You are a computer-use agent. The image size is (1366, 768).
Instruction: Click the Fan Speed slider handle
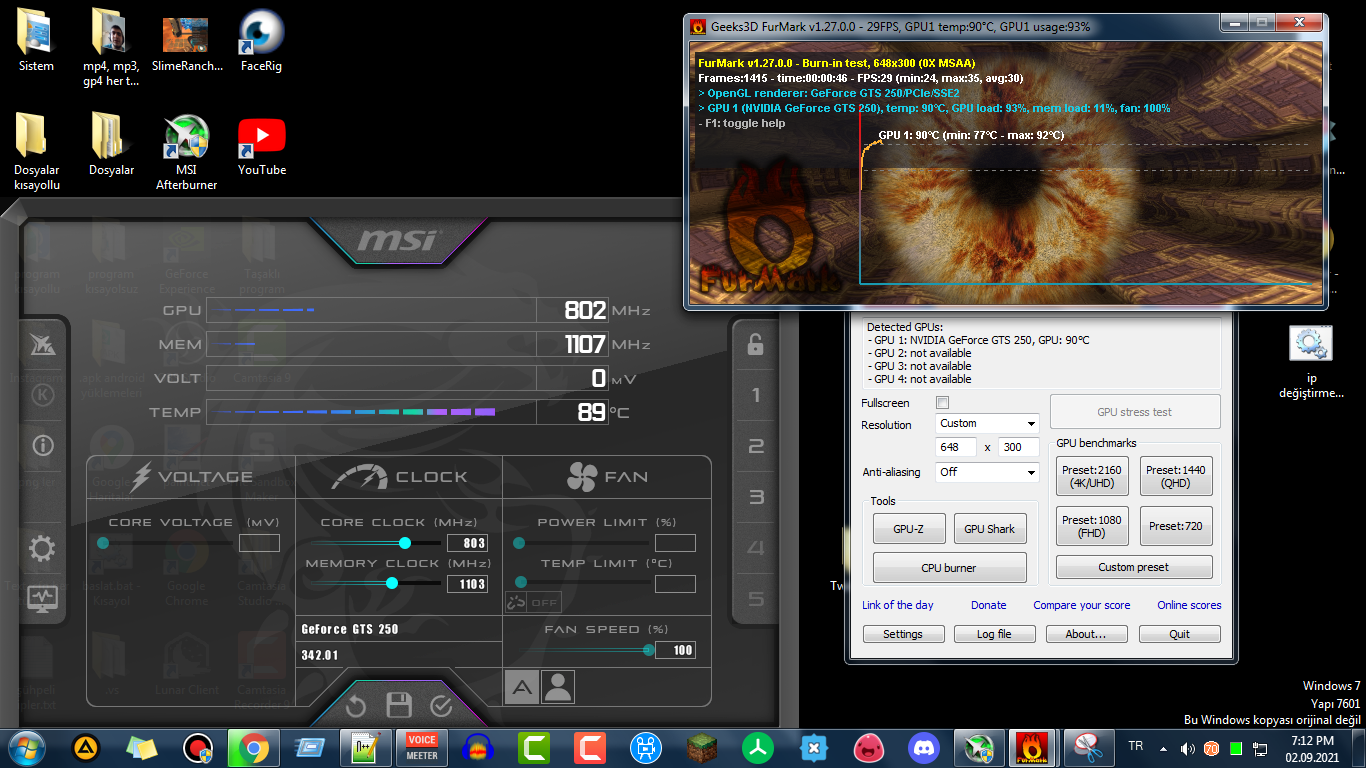[649, 650]
